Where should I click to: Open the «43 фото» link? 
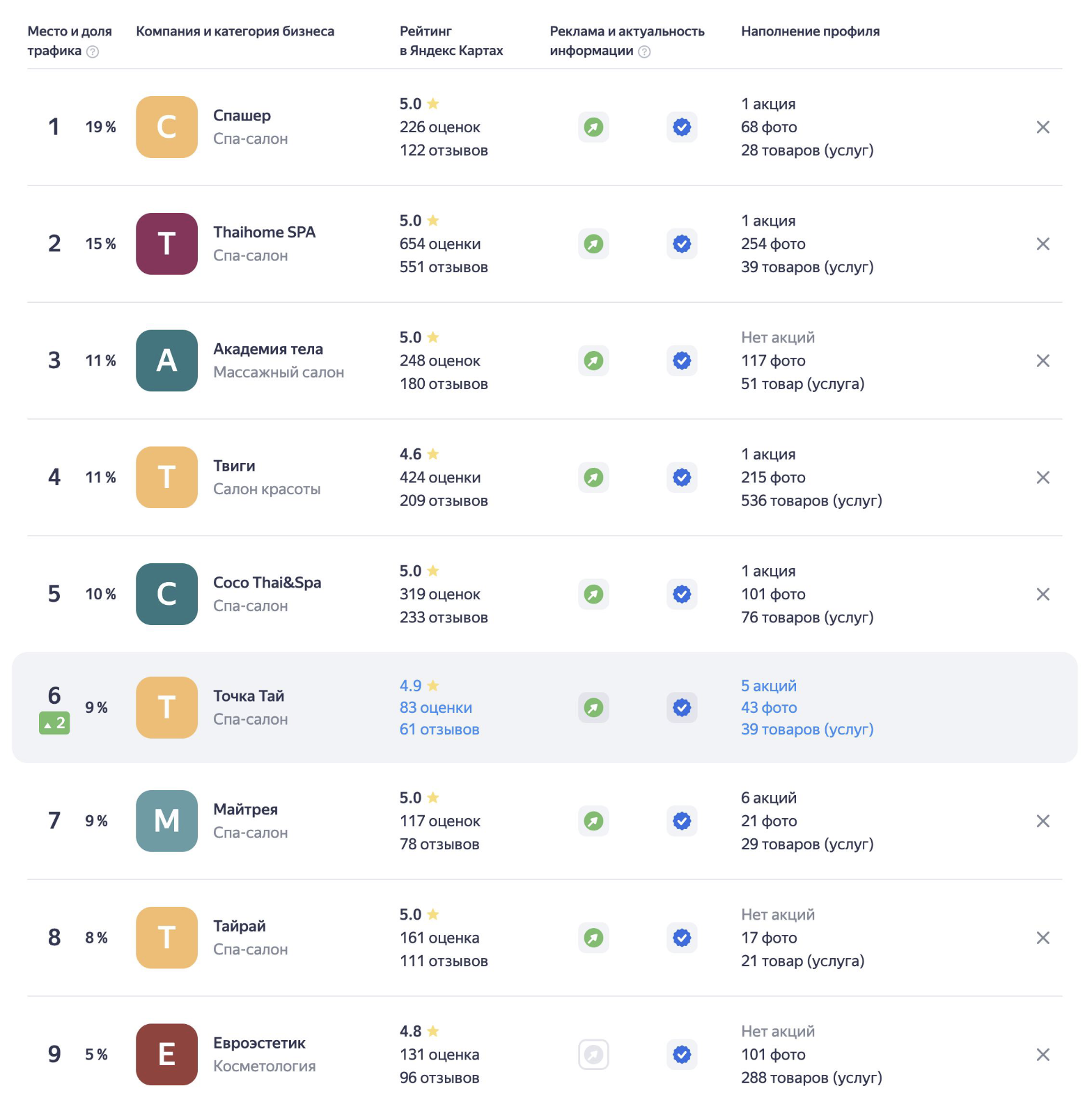tap(769, 708)
